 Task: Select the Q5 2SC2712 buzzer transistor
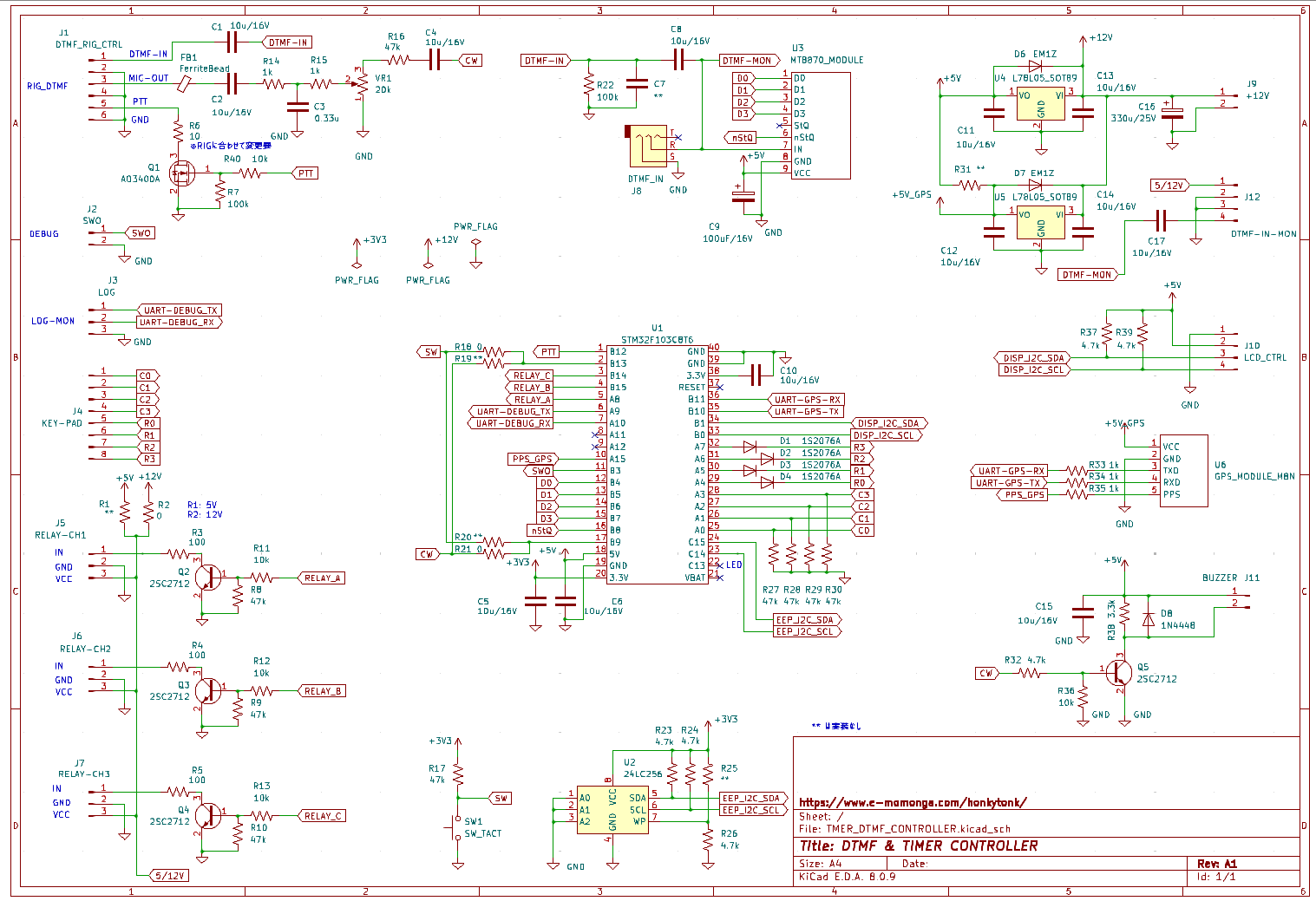point(1118,672)
